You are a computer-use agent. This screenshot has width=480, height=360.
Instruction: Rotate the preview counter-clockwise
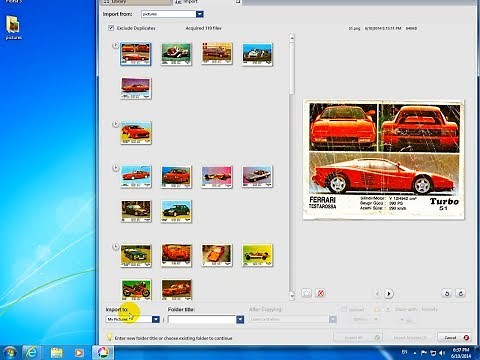[x=447, y=293]
